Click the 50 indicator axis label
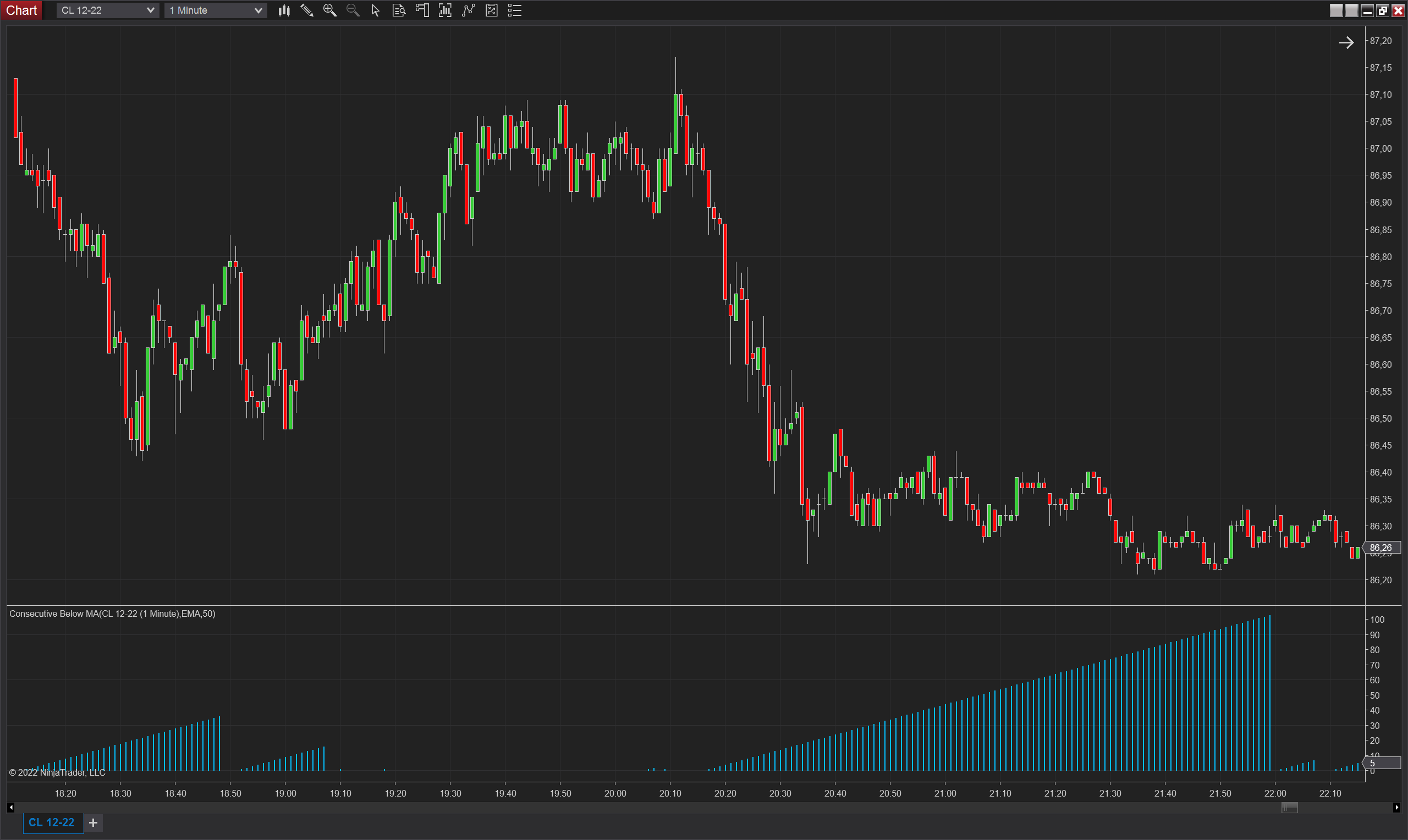Screen dimensions: 1408x840 (1375, 695)
